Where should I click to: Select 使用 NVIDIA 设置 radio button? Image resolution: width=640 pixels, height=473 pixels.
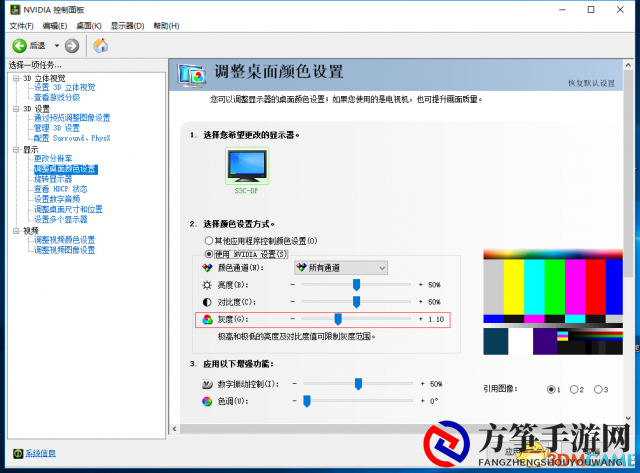coord(209,254)
